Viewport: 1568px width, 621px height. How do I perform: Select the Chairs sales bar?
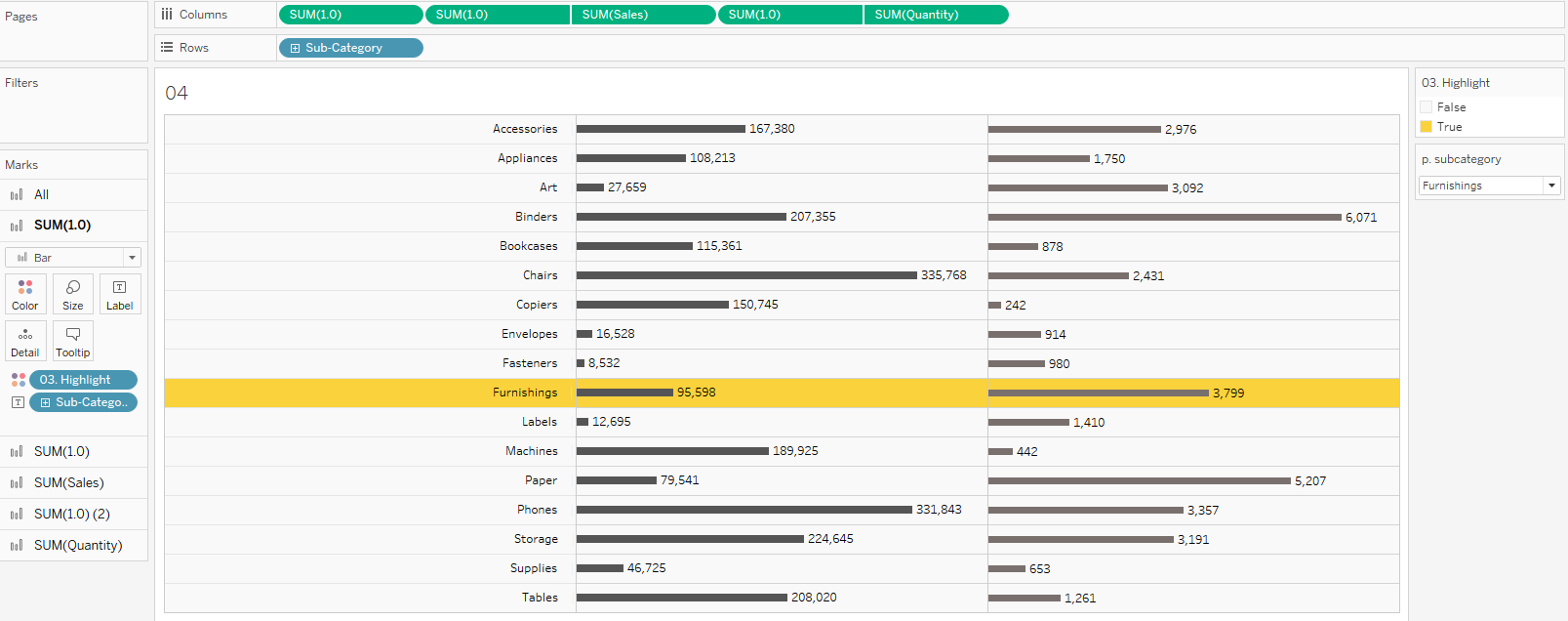(x=746, y=275)
